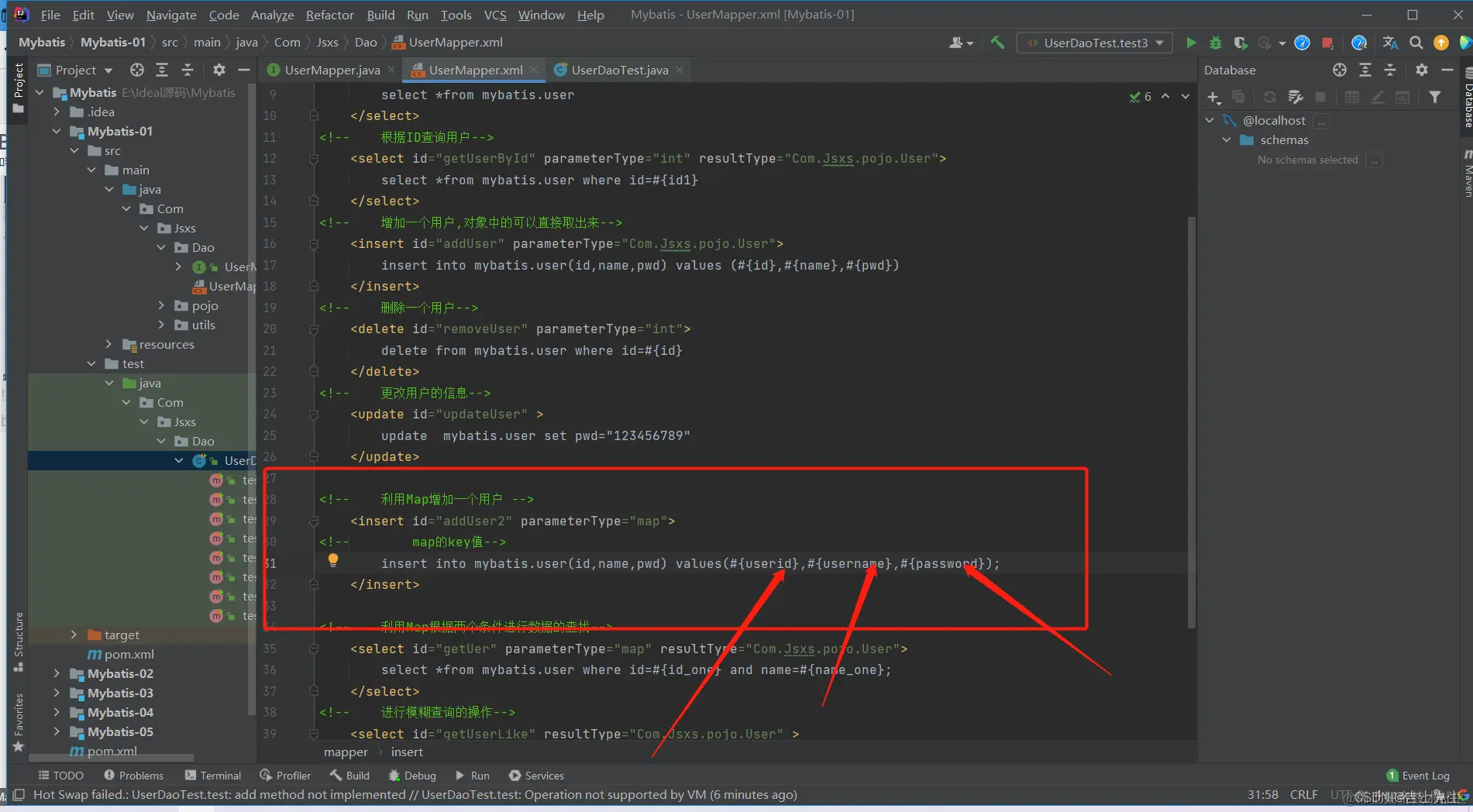Filter Database objects with the funnel icon
This screenshot has width=1473, height=812.
coord(1435,97)
